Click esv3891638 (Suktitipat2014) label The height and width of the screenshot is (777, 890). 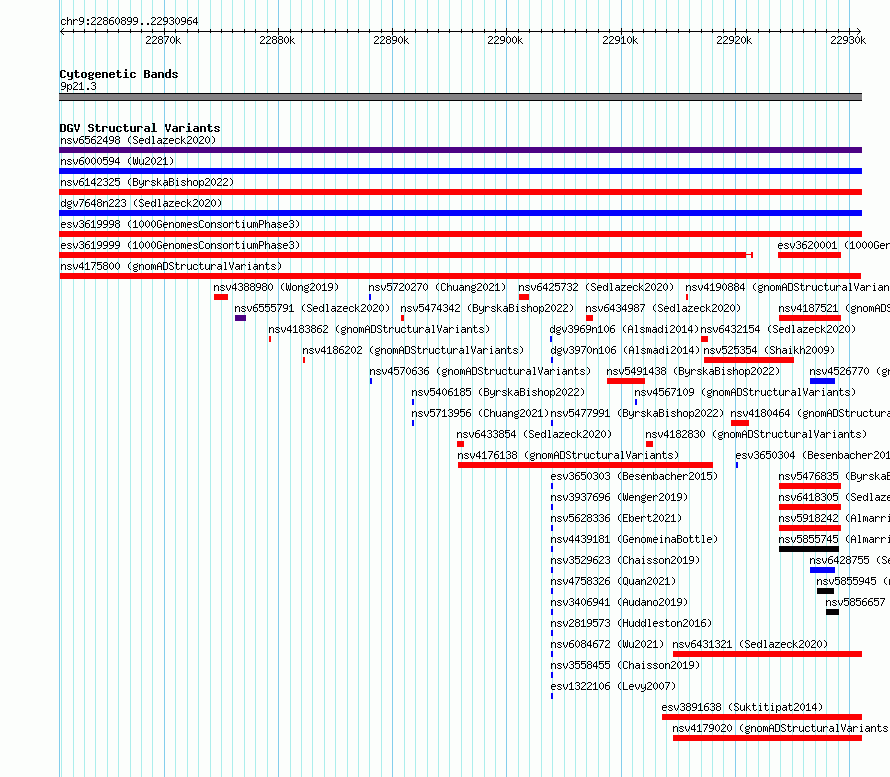pos(742,707)
